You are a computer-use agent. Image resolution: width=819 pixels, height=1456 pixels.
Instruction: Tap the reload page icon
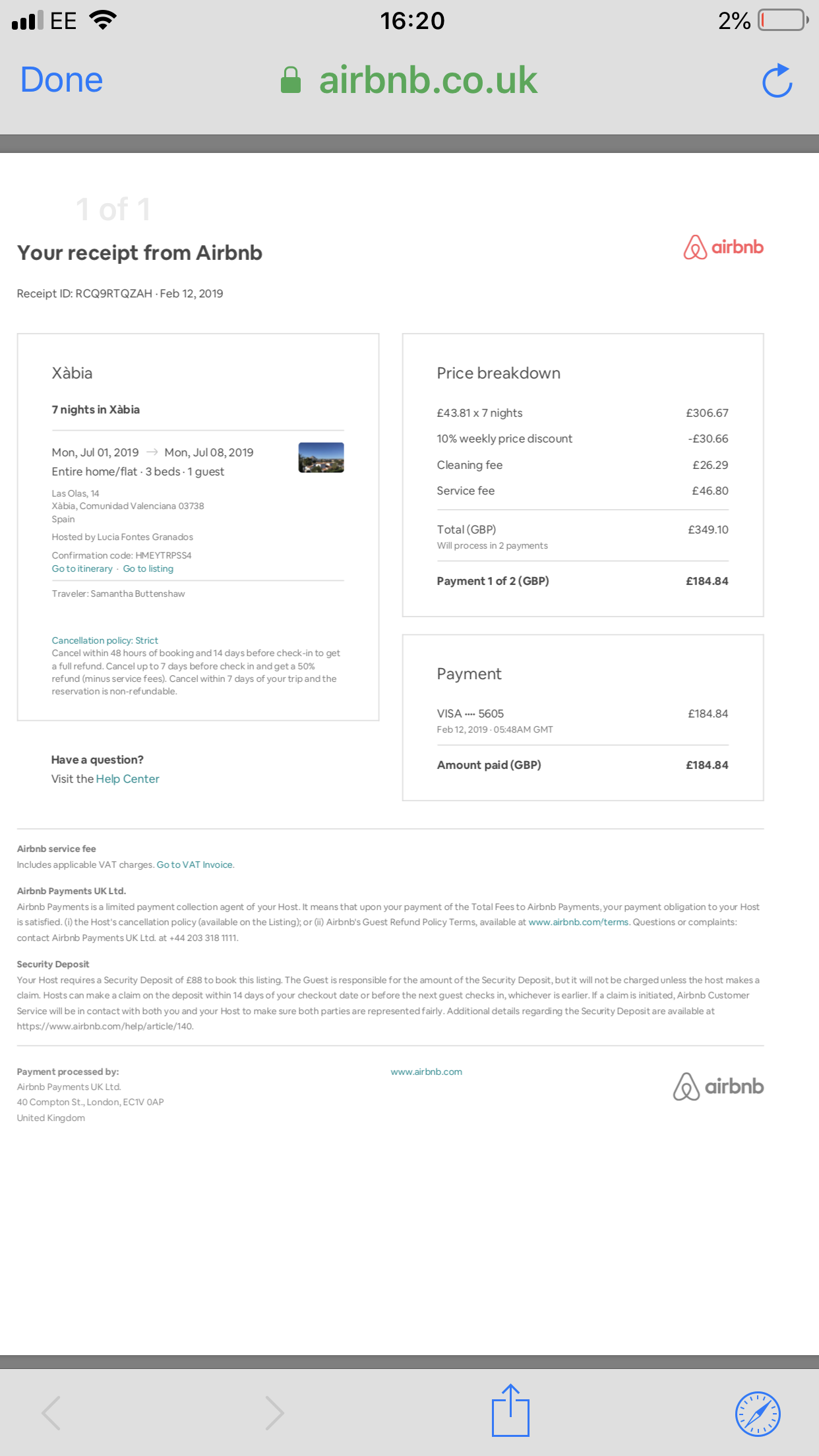coord(777,81)
